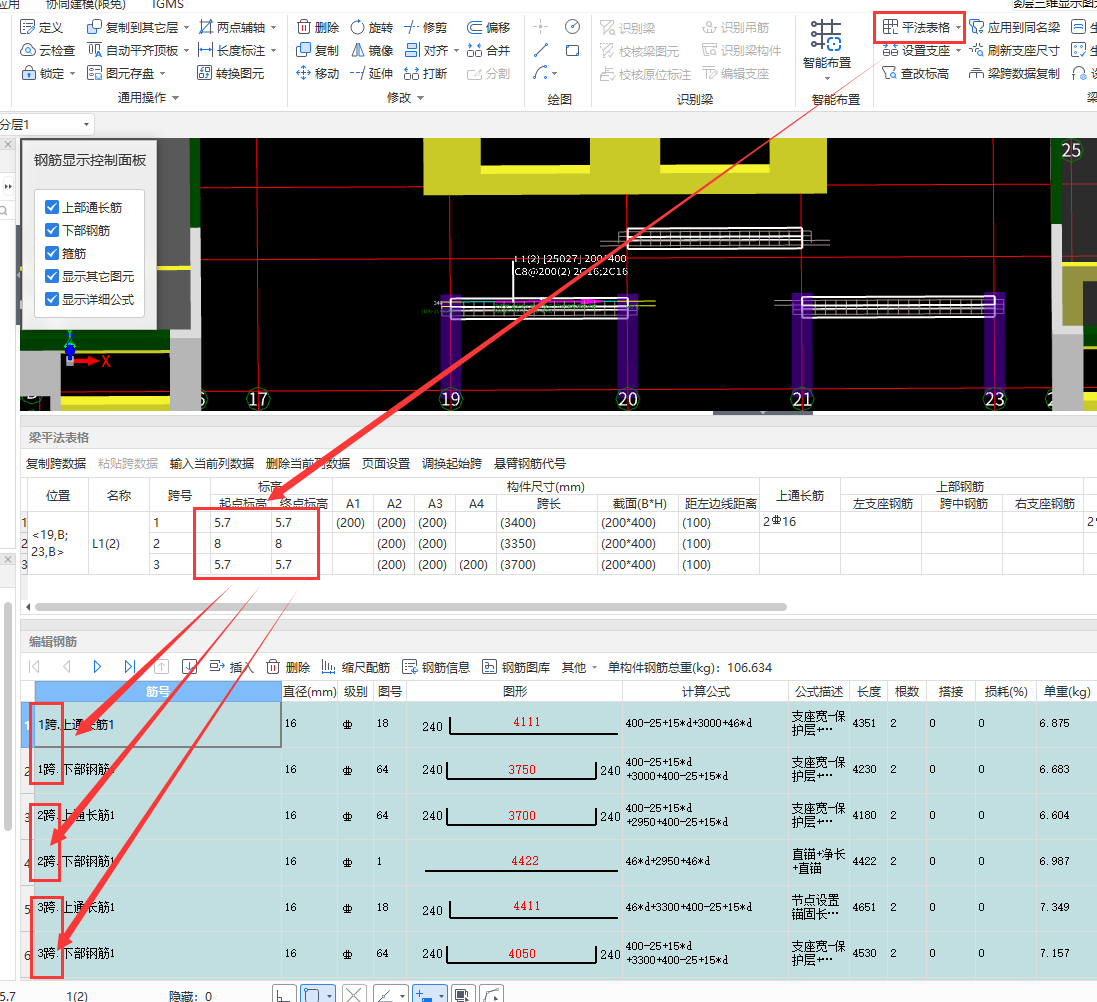
Task: Jump to last rebar record
Action: pyautogui.click(x=129, y=667)
